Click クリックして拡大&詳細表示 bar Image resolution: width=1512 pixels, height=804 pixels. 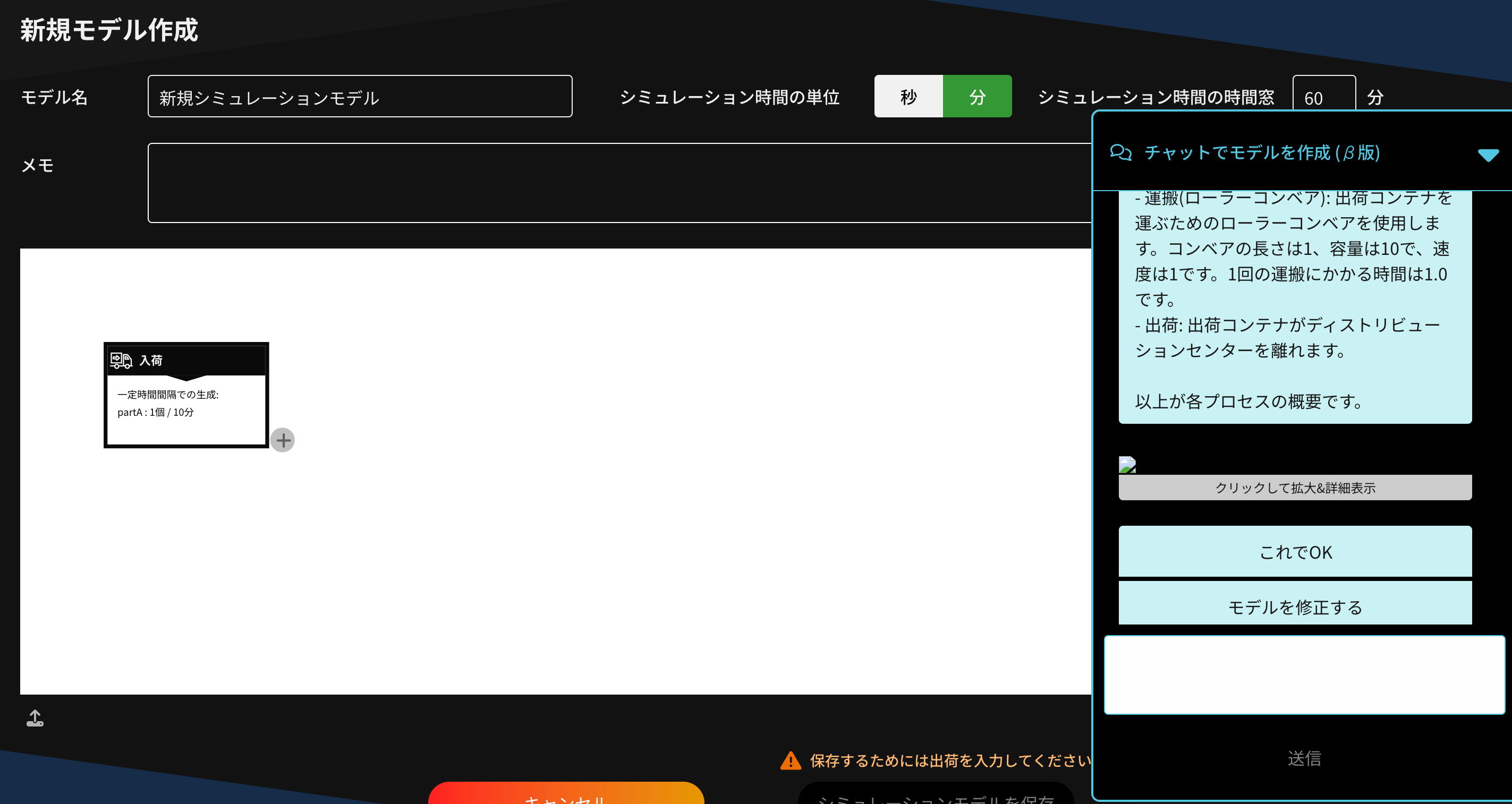(x=1295, y=487)
